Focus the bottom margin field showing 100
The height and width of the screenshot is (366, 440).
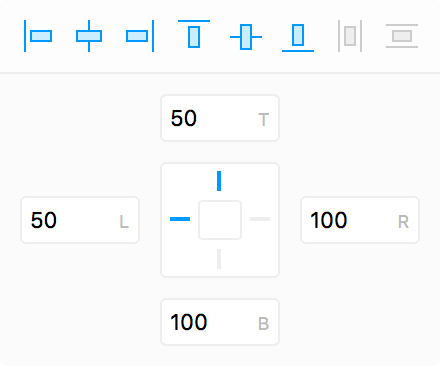[x=220, y=322]
